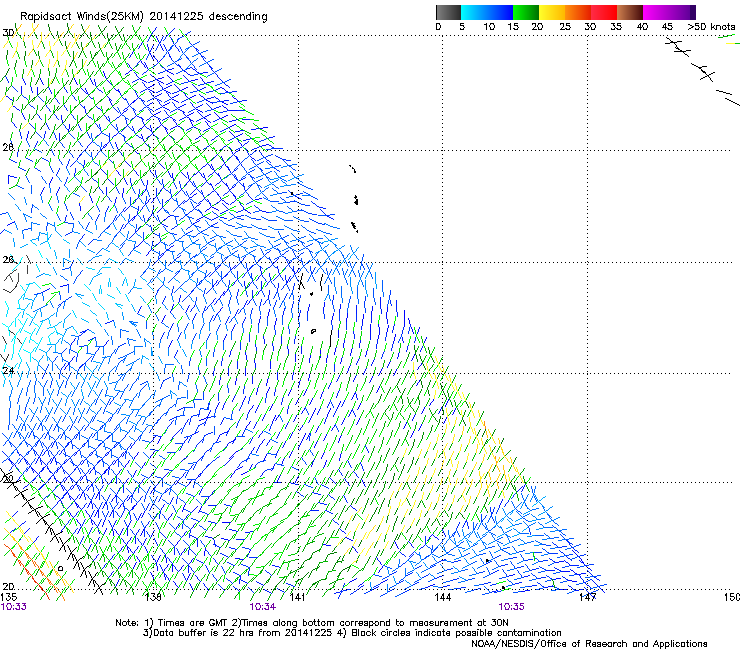
Task: Select the latitude axis label '24'
Action: 8,371
